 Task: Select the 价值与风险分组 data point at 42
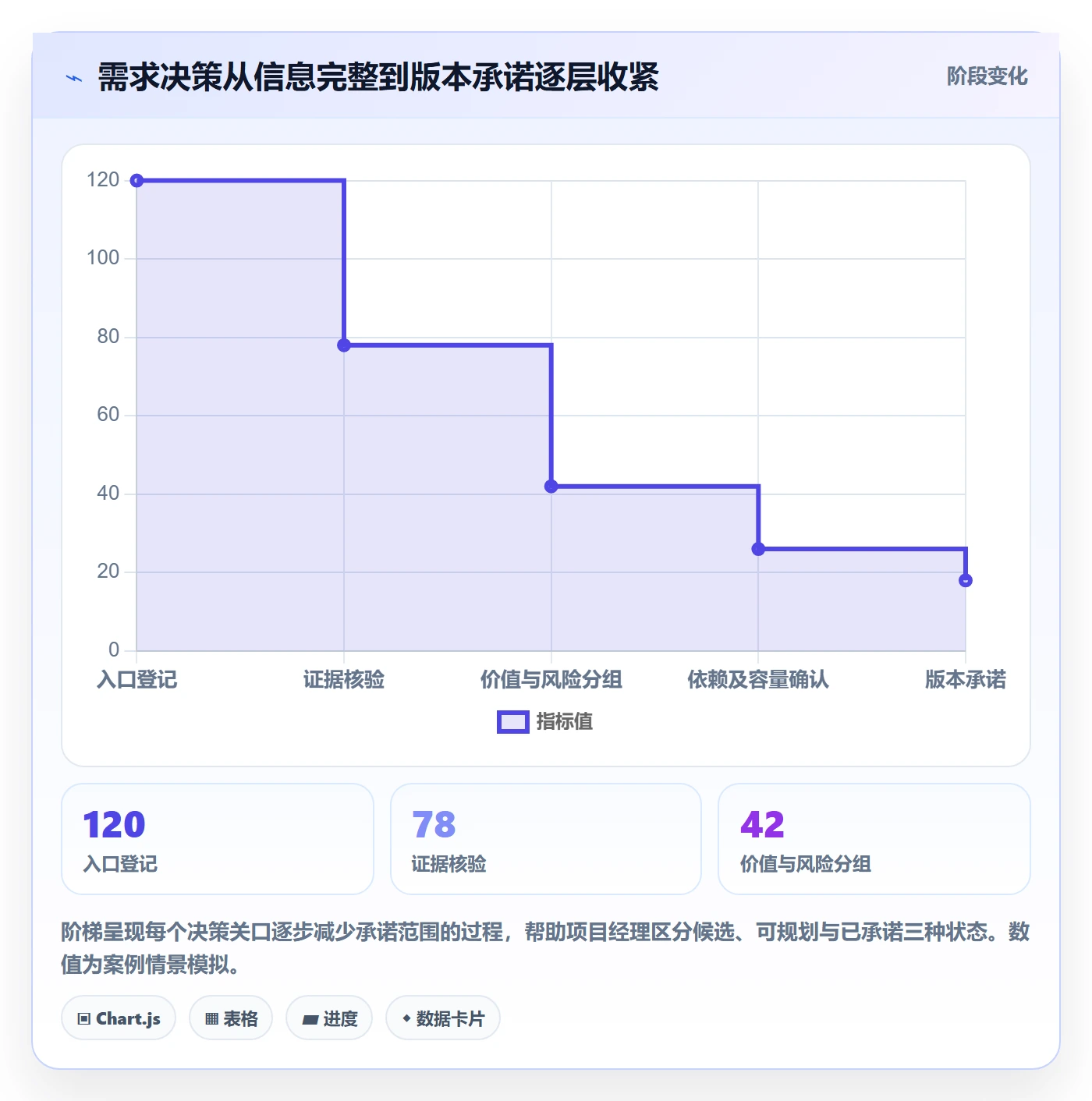point(551,487)
